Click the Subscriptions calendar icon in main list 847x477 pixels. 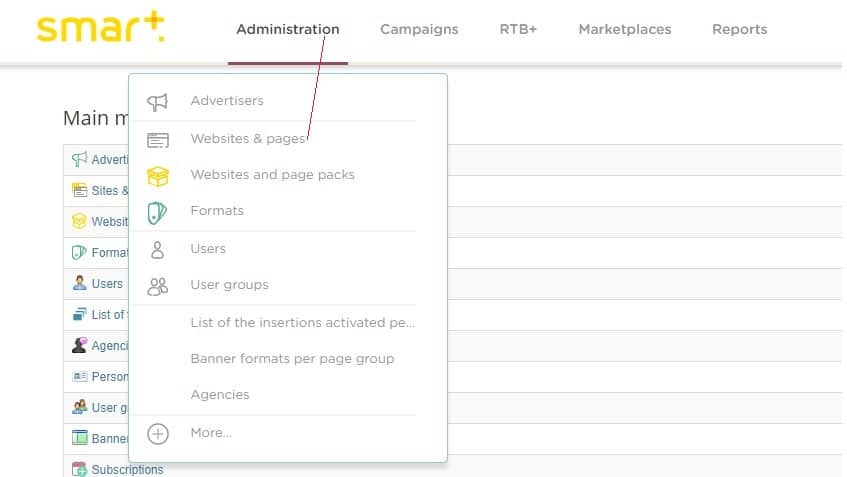coord(80,469)
